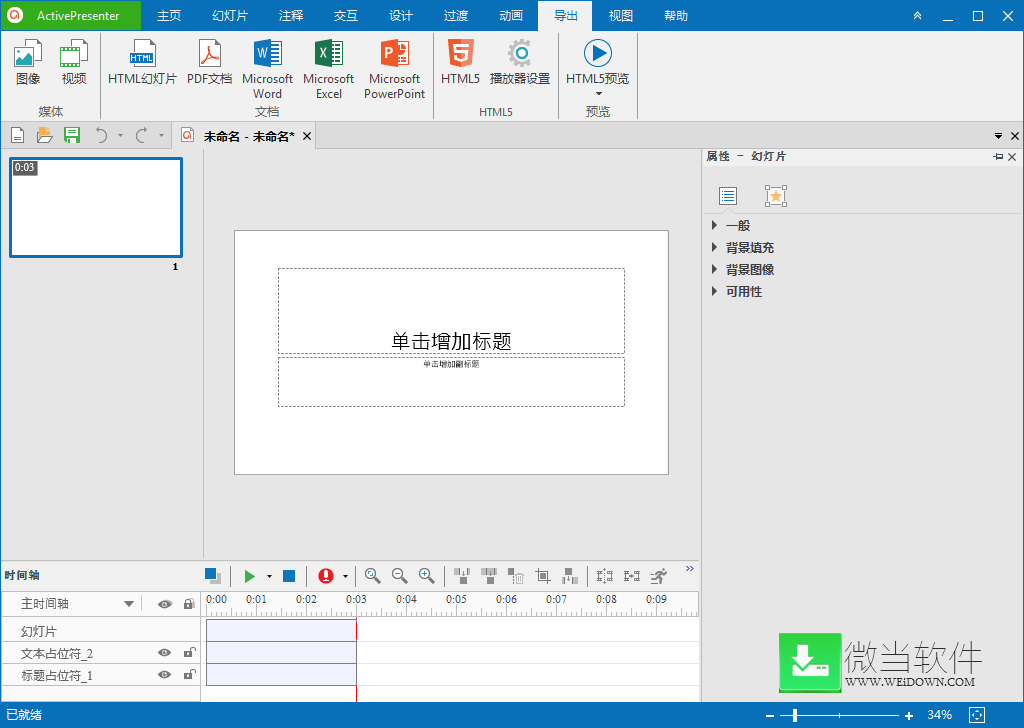Play the timeline preview
The width and height of the screenshot is (1024, 728).
(x=249, y=576)
